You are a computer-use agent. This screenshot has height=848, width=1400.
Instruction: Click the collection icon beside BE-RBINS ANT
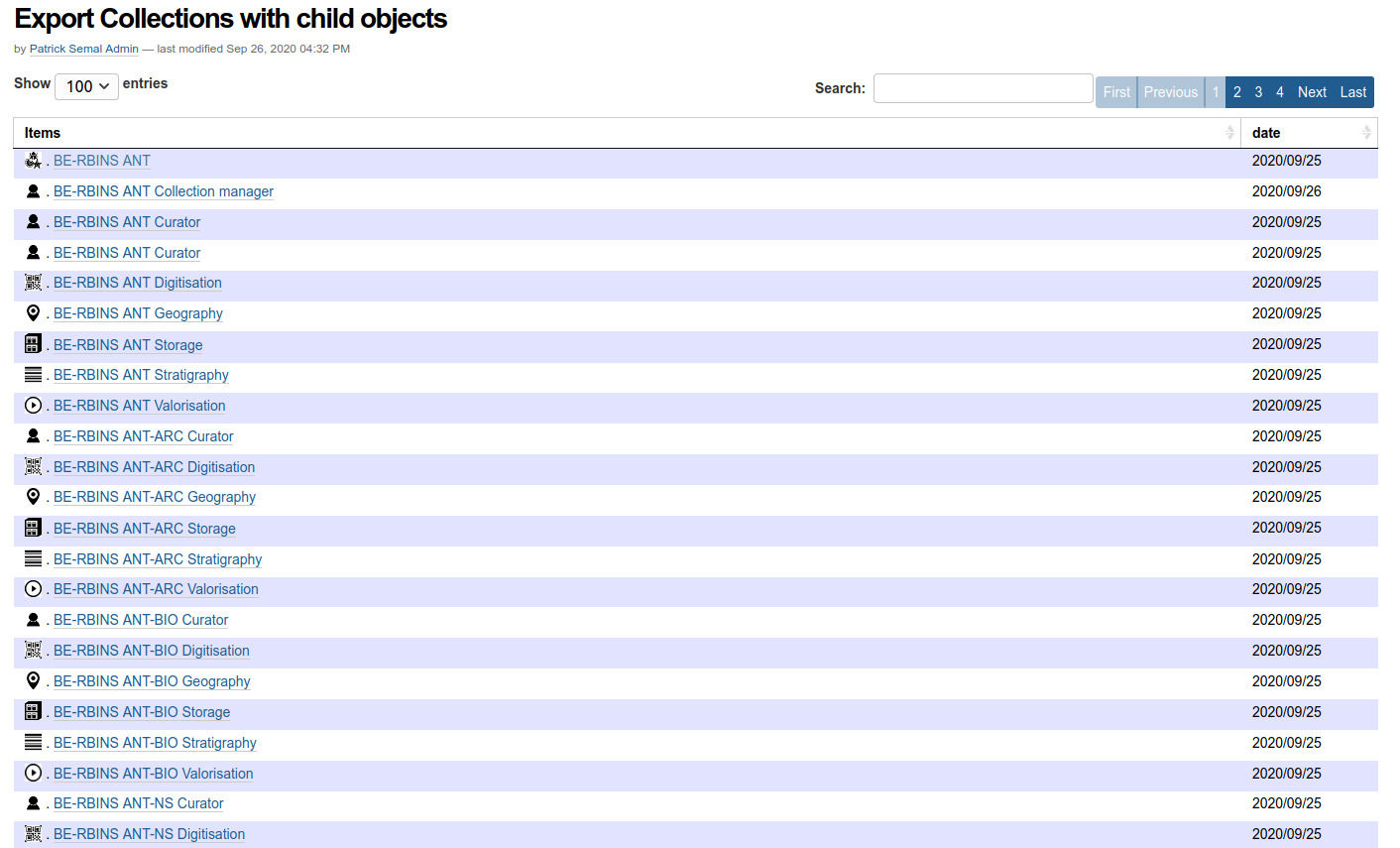pos(33,160)
